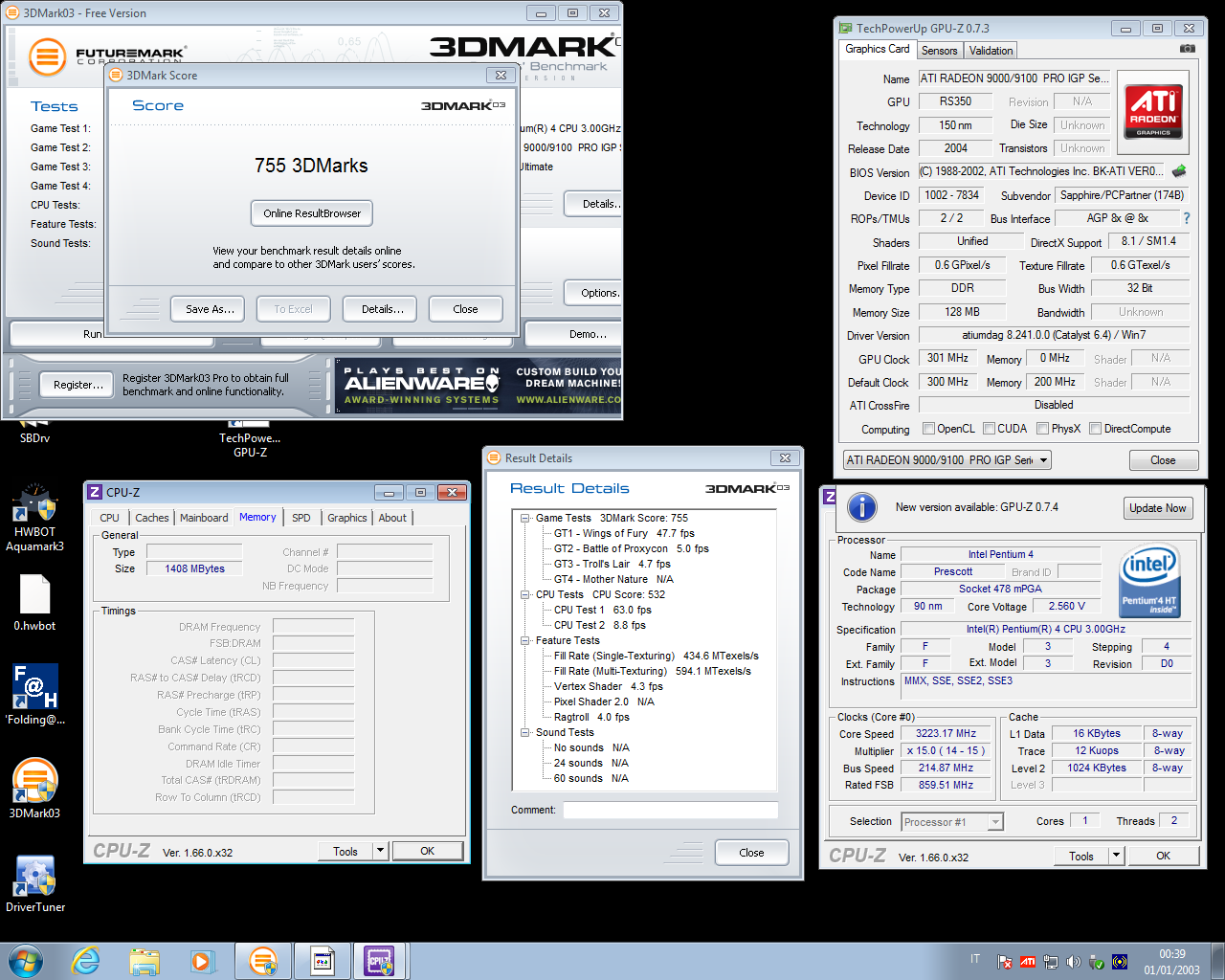Toggle the PhysX checkbox
This screenshot has width=1225, height=980.
click(x=1043, y=429)
